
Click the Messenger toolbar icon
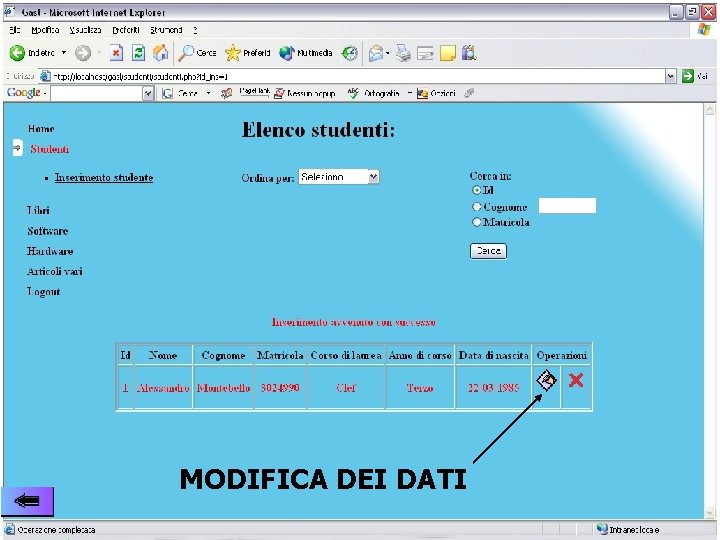pos(469,53)
